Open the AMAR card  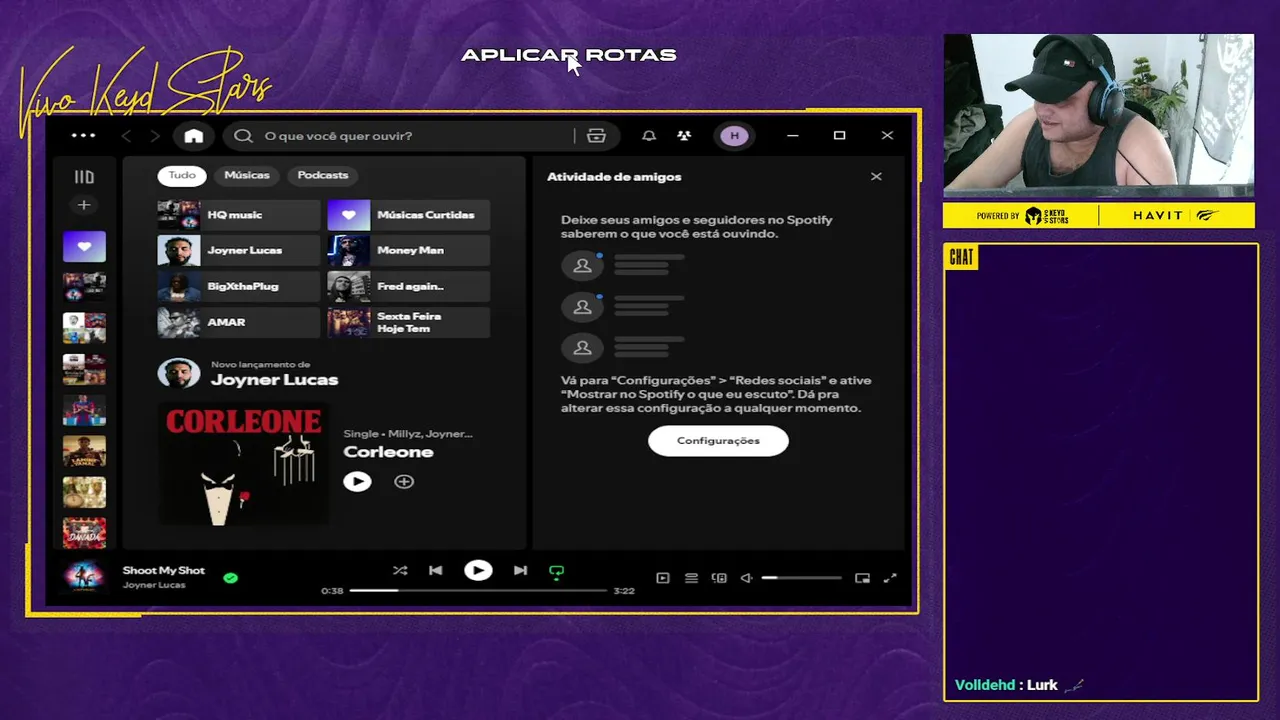pyautogui.click(x=238, y=323)
